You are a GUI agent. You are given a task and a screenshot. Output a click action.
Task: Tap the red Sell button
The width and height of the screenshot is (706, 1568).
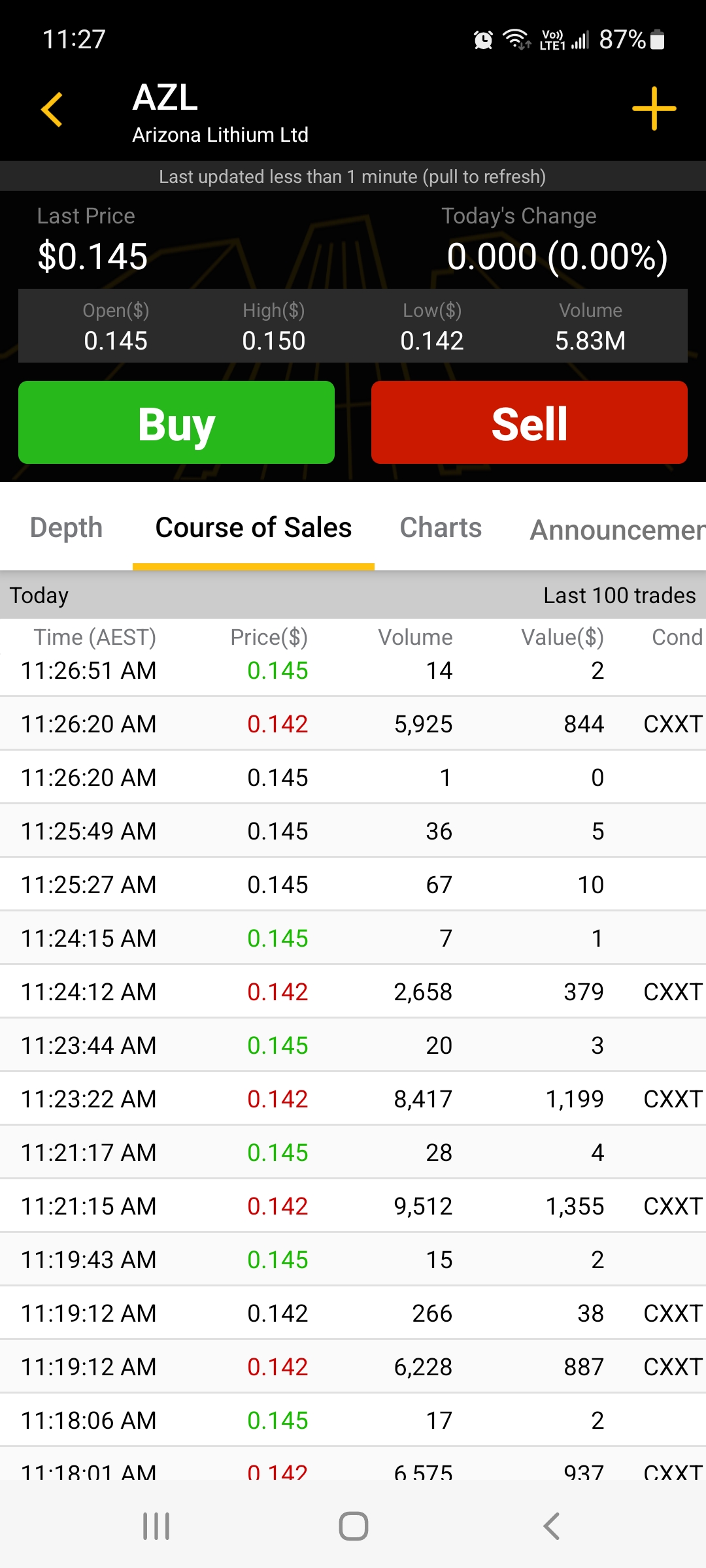[529, 423]
